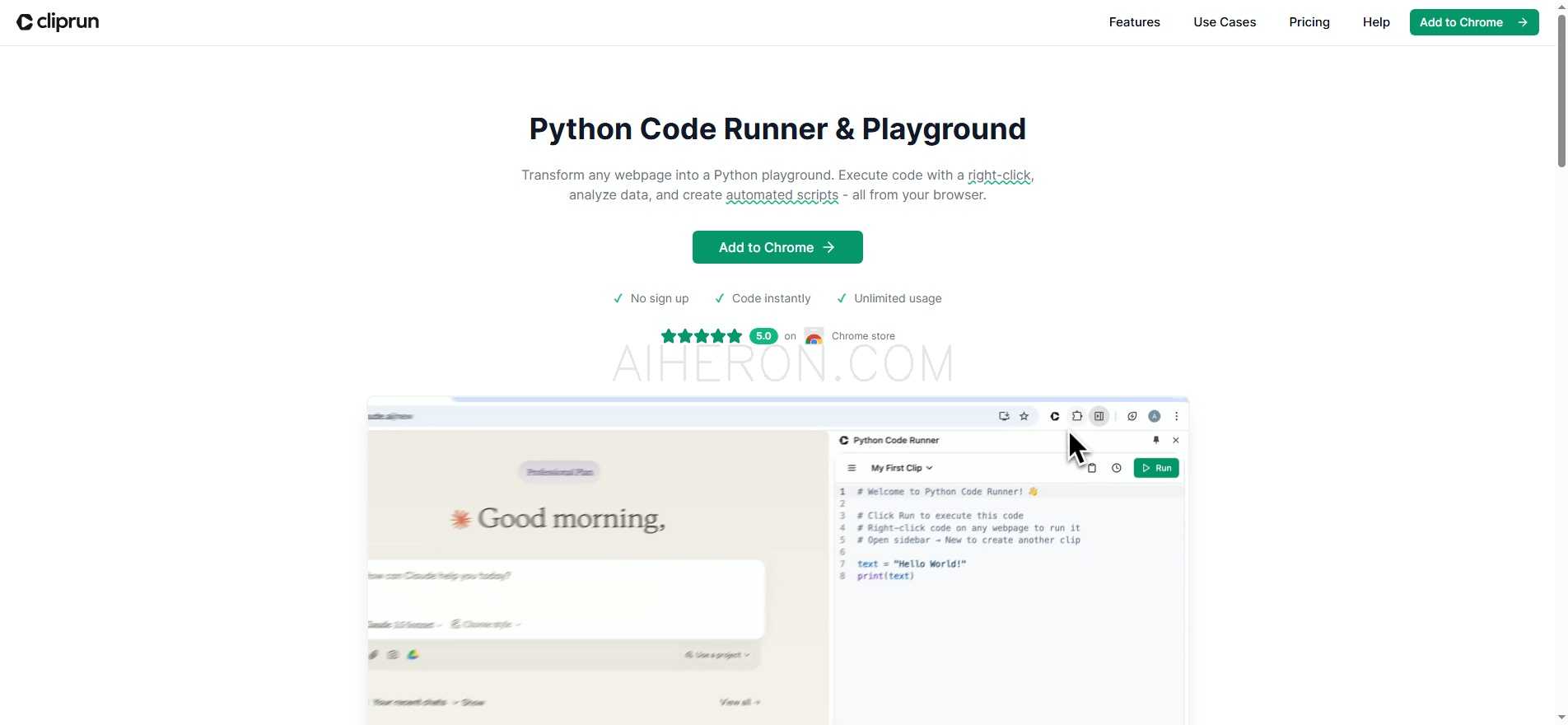The height and width of the screenshot is (725, 1568).
Task: Click the profile avatar A in the demo
Action: (x=1155, y=417)
